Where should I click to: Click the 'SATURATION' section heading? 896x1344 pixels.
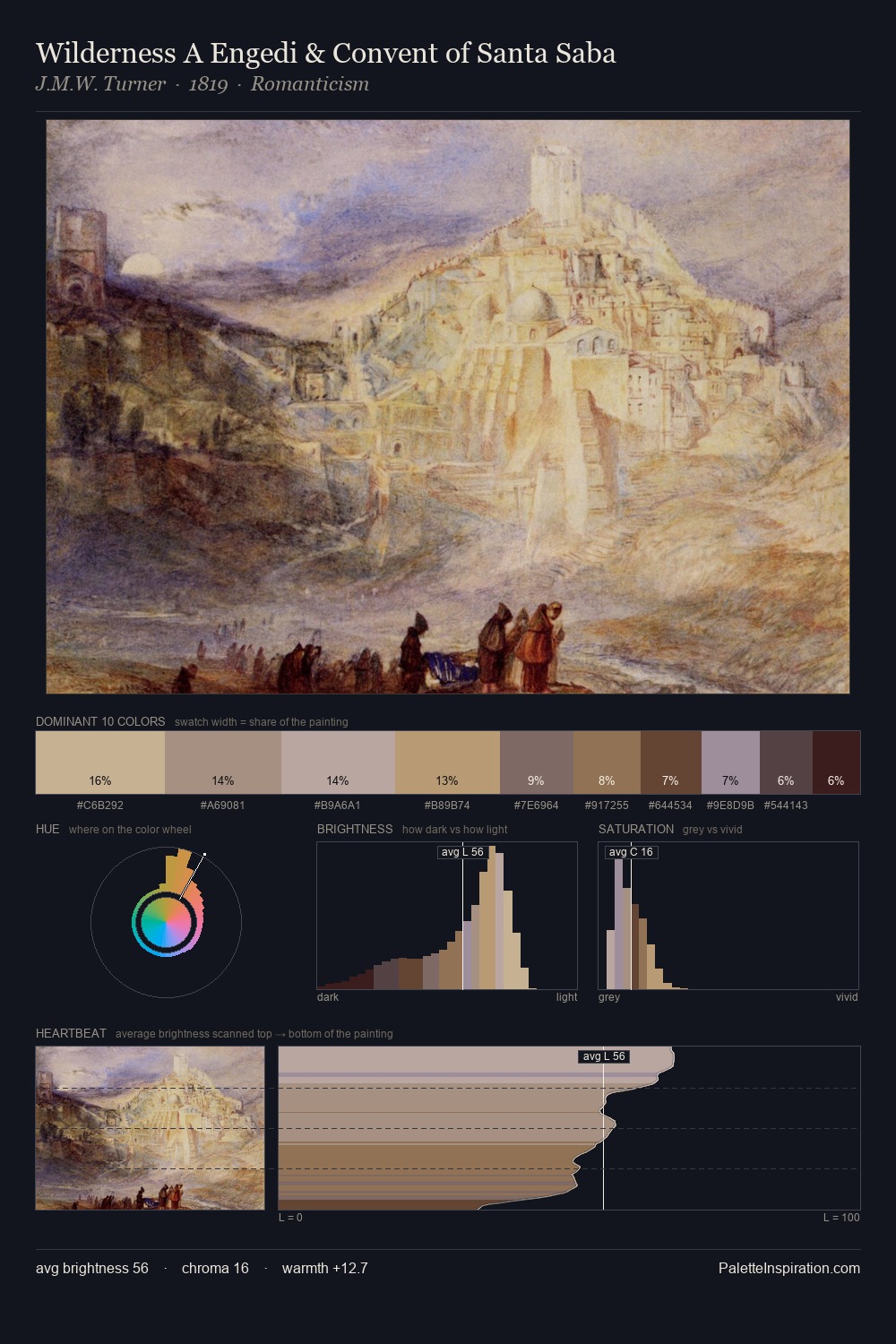click(x=636, y=829)
